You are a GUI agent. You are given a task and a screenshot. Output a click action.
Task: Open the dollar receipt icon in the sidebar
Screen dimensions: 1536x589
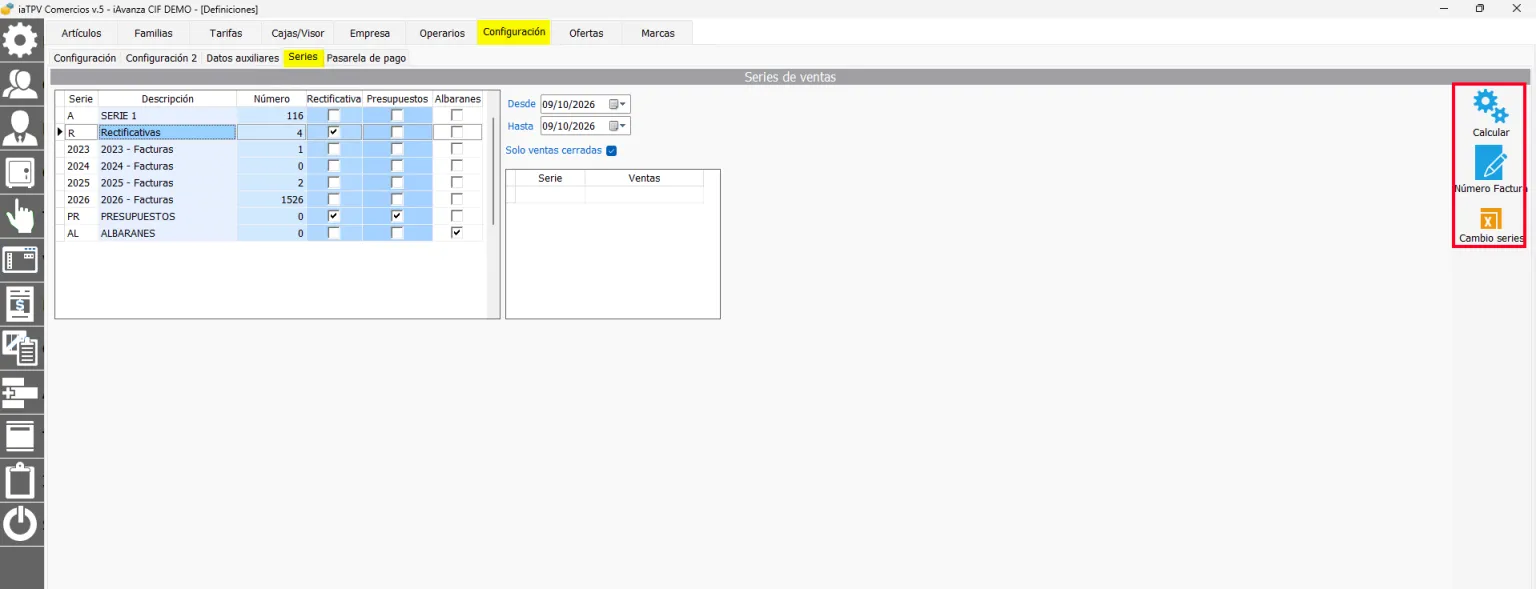[21, 304]
